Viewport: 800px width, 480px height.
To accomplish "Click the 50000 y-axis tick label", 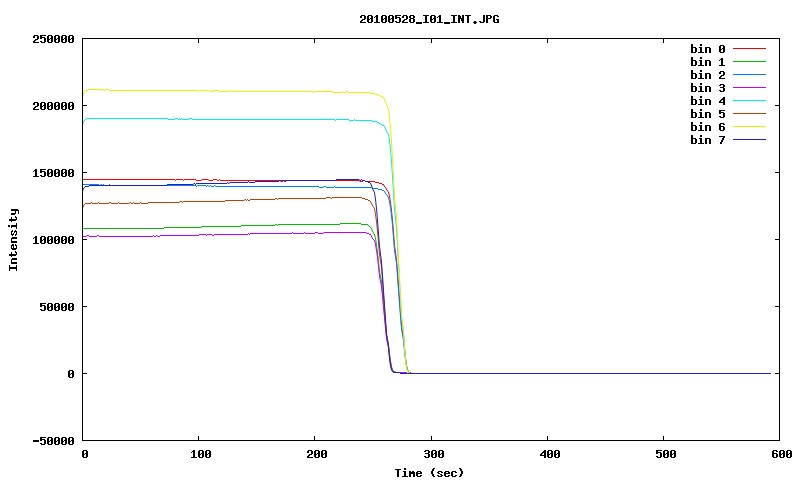I will point(57,307).
